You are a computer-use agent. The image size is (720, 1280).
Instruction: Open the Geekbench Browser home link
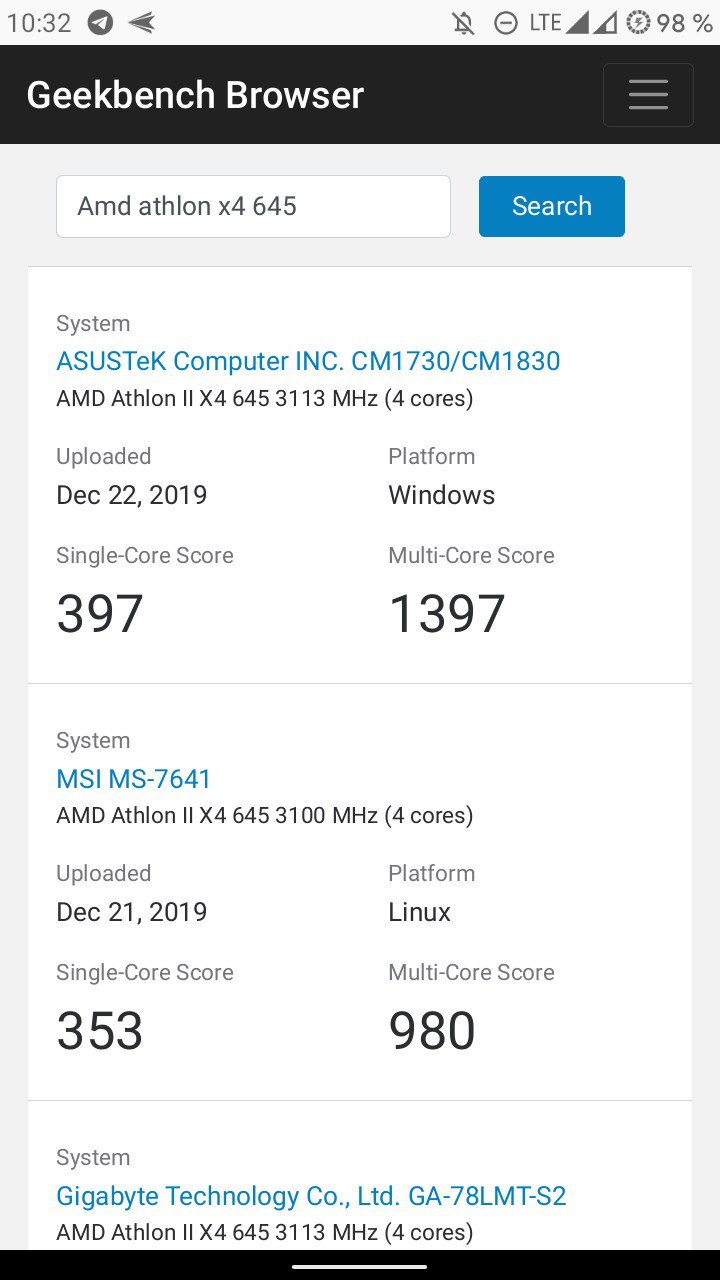(195, 95)
